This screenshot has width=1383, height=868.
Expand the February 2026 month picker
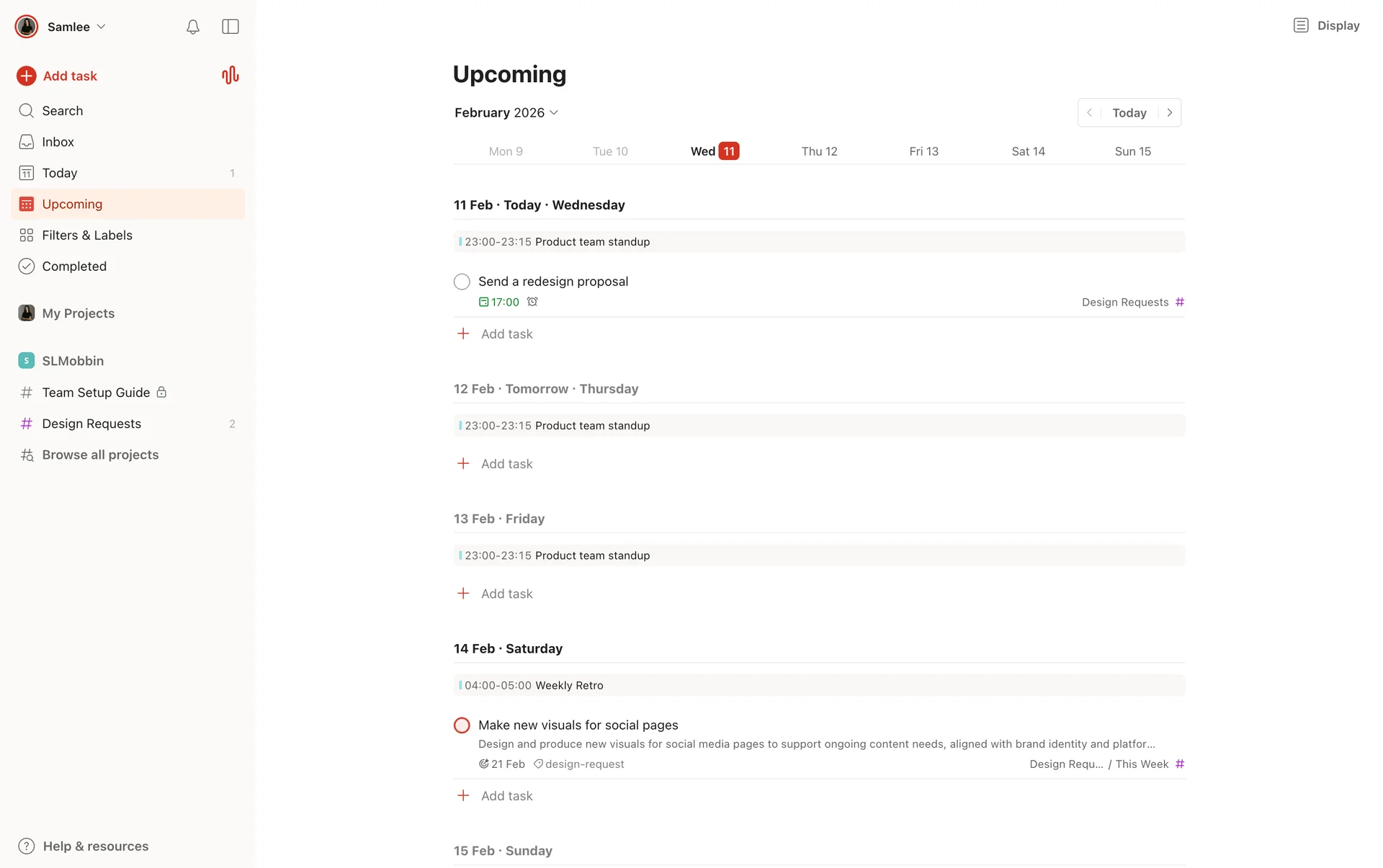[x=506, y=112]
